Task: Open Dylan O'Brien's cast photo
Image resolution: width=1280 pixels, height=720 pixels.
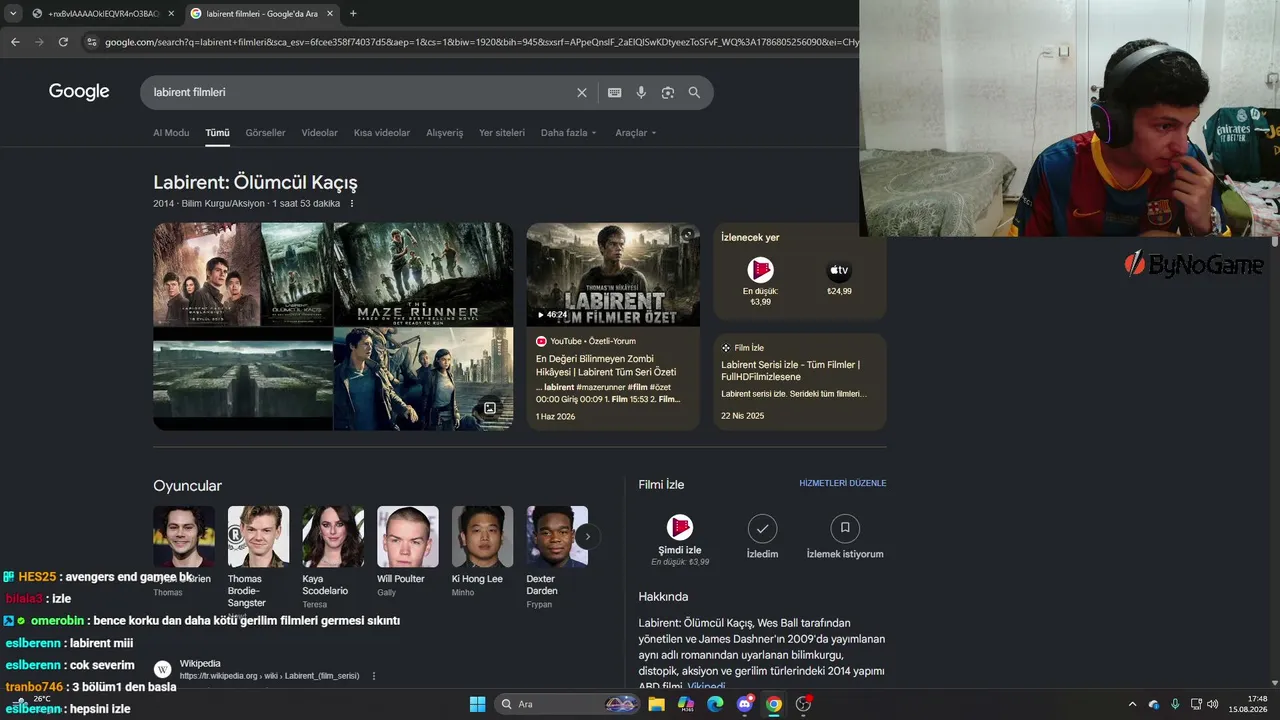Action: 184,536
